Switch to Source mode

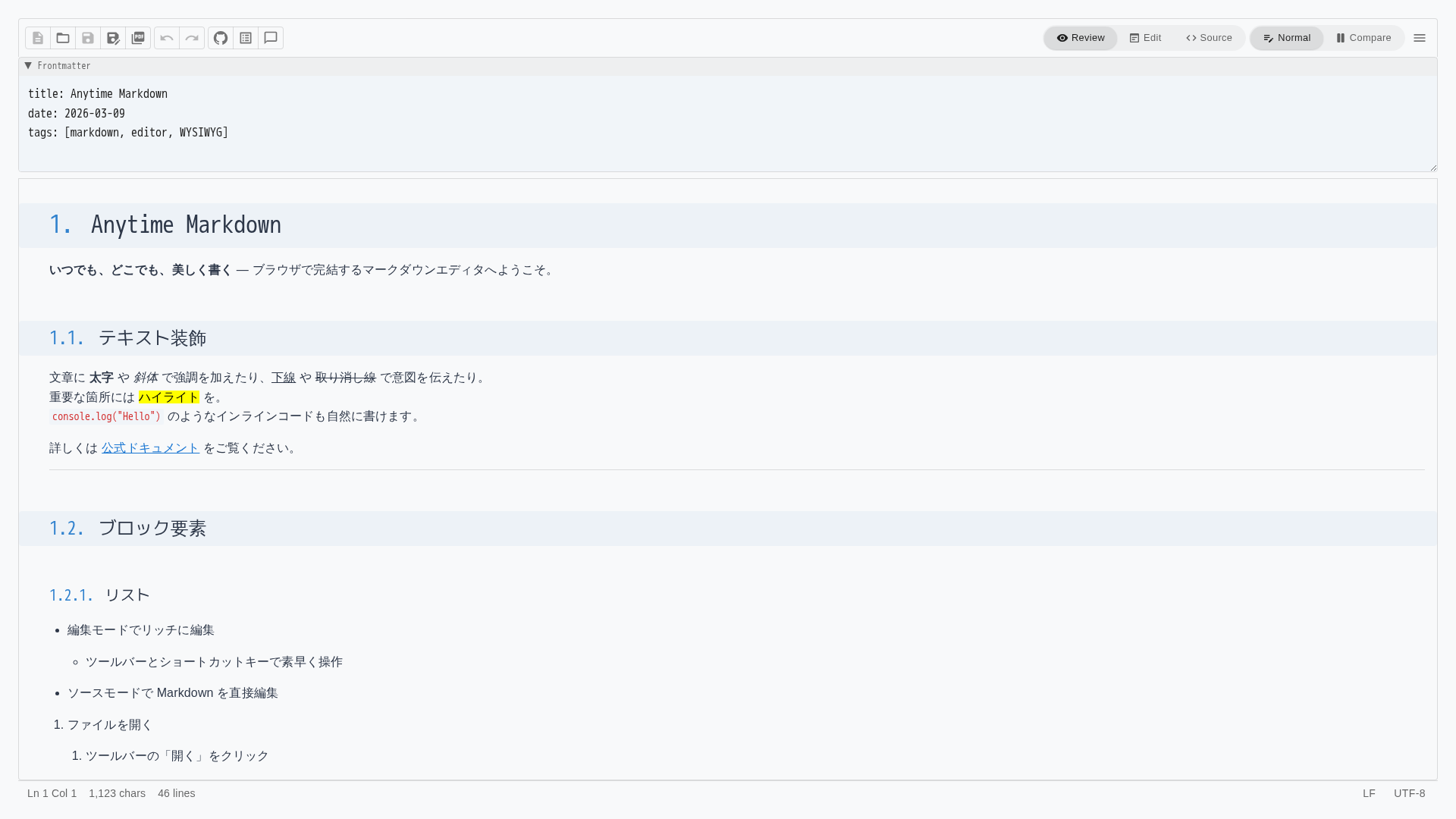click(x=1209, y=38)
